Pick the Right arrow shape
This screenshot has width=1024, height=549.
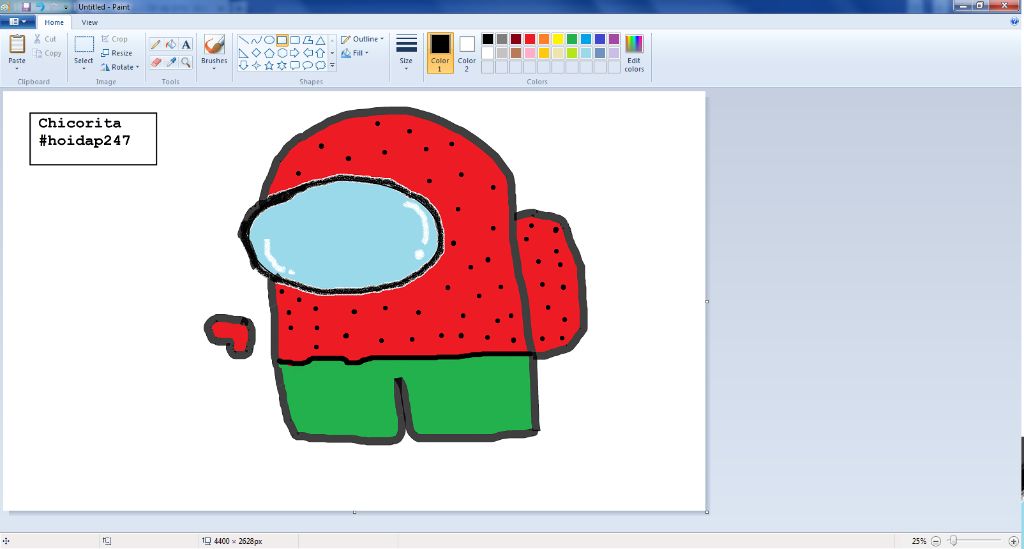(x=295, y=53)
